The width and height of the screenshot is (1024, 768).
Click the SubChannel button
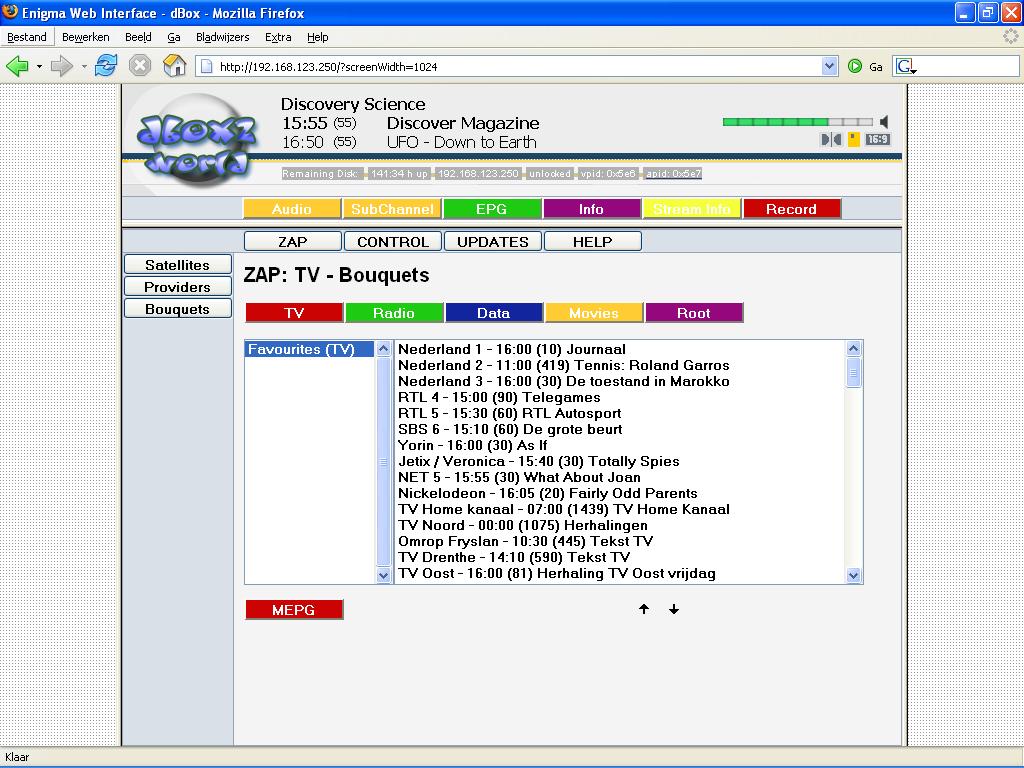[x=392, y=209]
